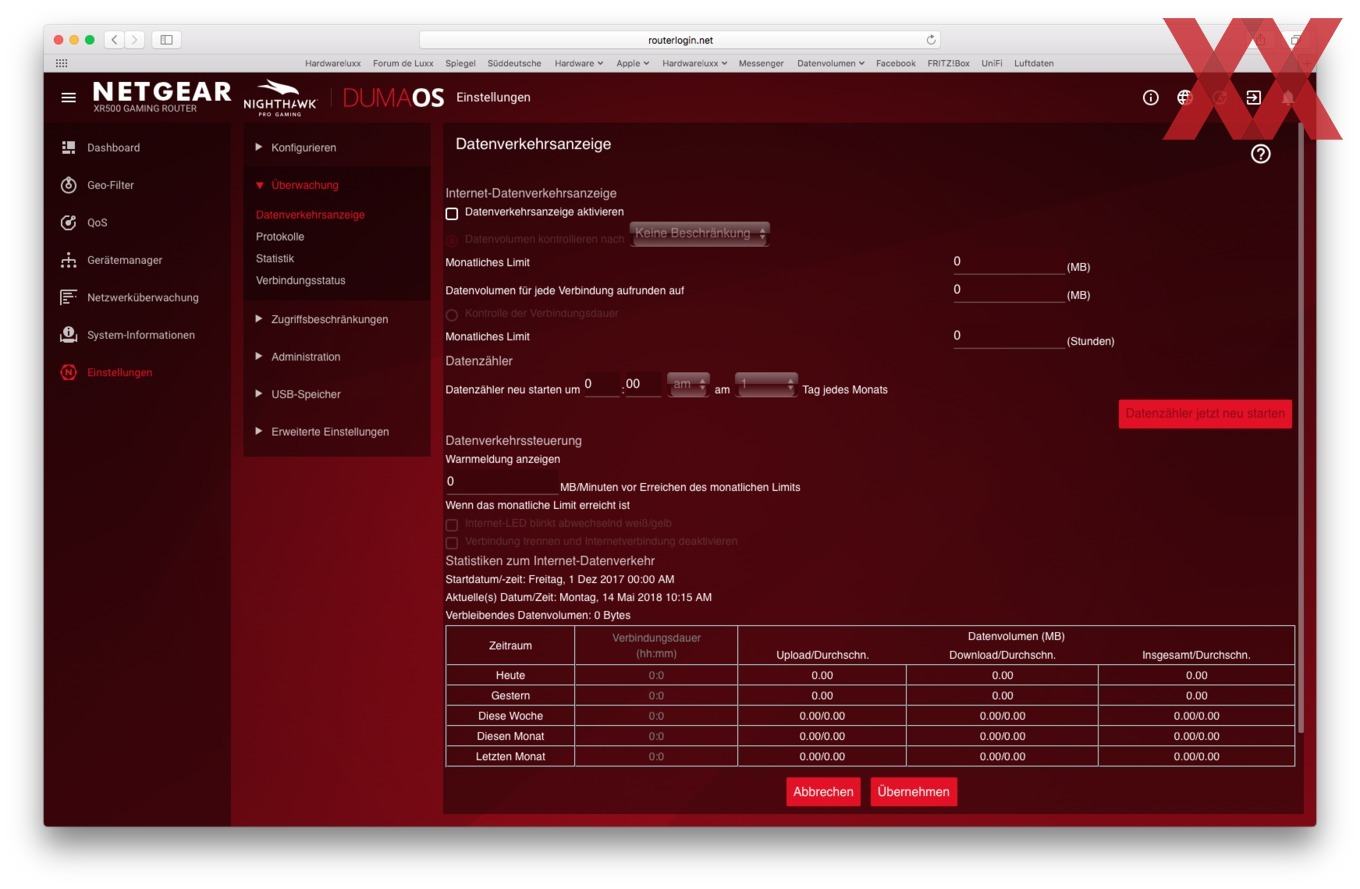Check Verbindung trennen und deaktivieren option
This screenshot has height=889, width=1360.
pyautogui.click(x=451, y=542)
